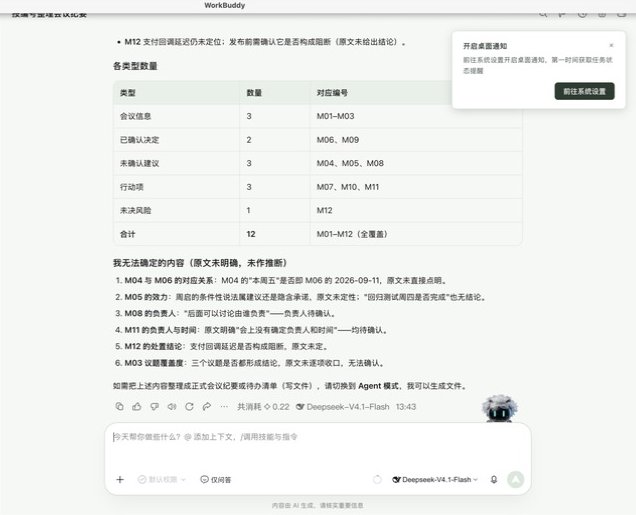Give the reply a thumbs down
636x515 pixels.
click(154, 406)
